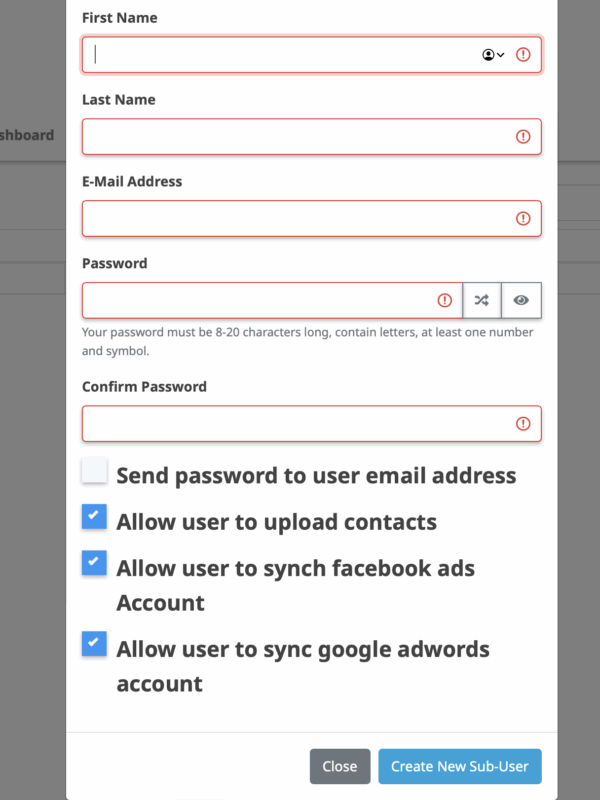Uncheck Allow user to upload contacts
Viewport: 600px width, 800px height.
point(95,517)
